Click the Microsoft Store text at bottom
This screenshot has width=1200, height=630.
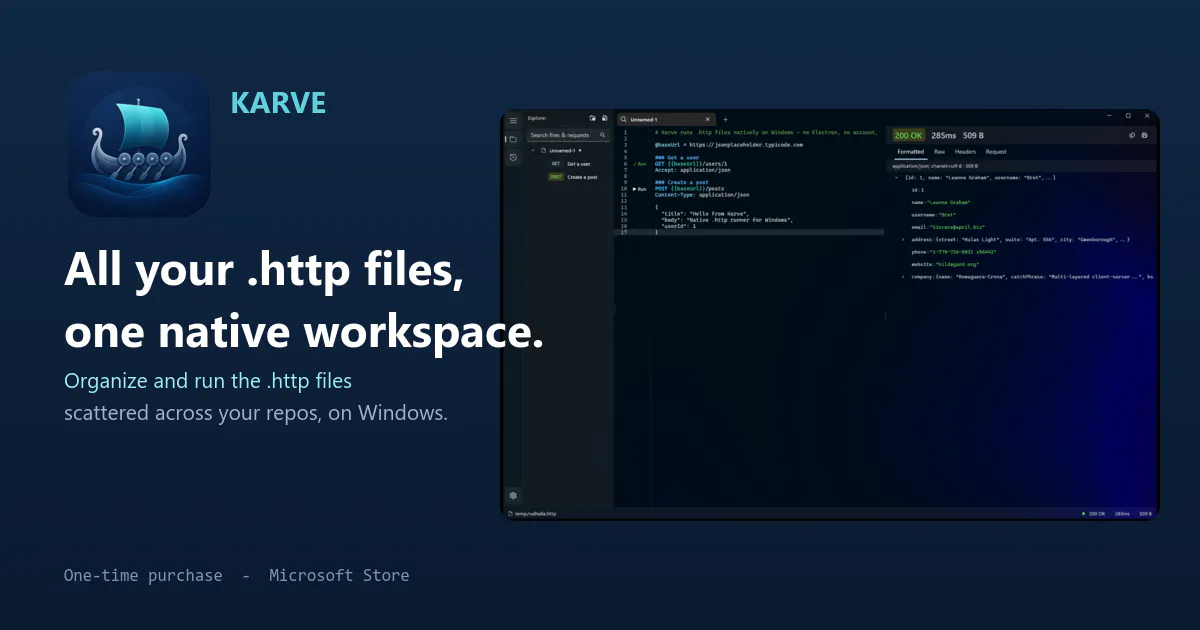point(339,575)
